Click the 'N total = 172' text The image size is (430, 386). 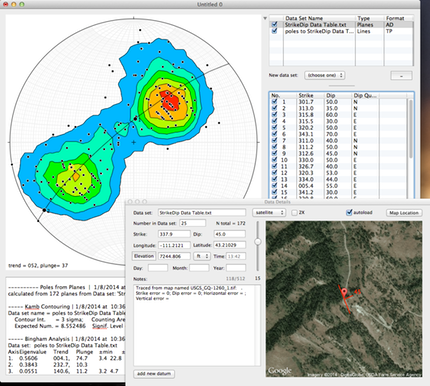231,223
